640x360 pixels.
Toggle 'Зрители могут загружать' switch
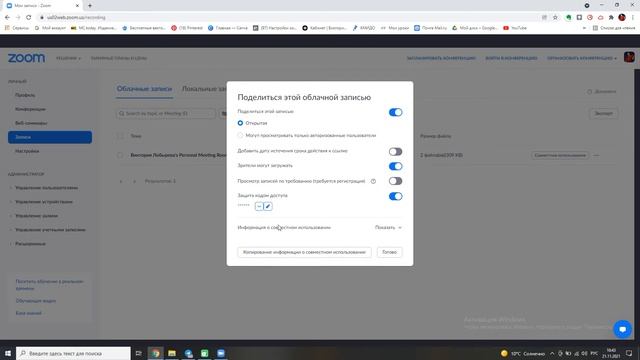point(395,166)
